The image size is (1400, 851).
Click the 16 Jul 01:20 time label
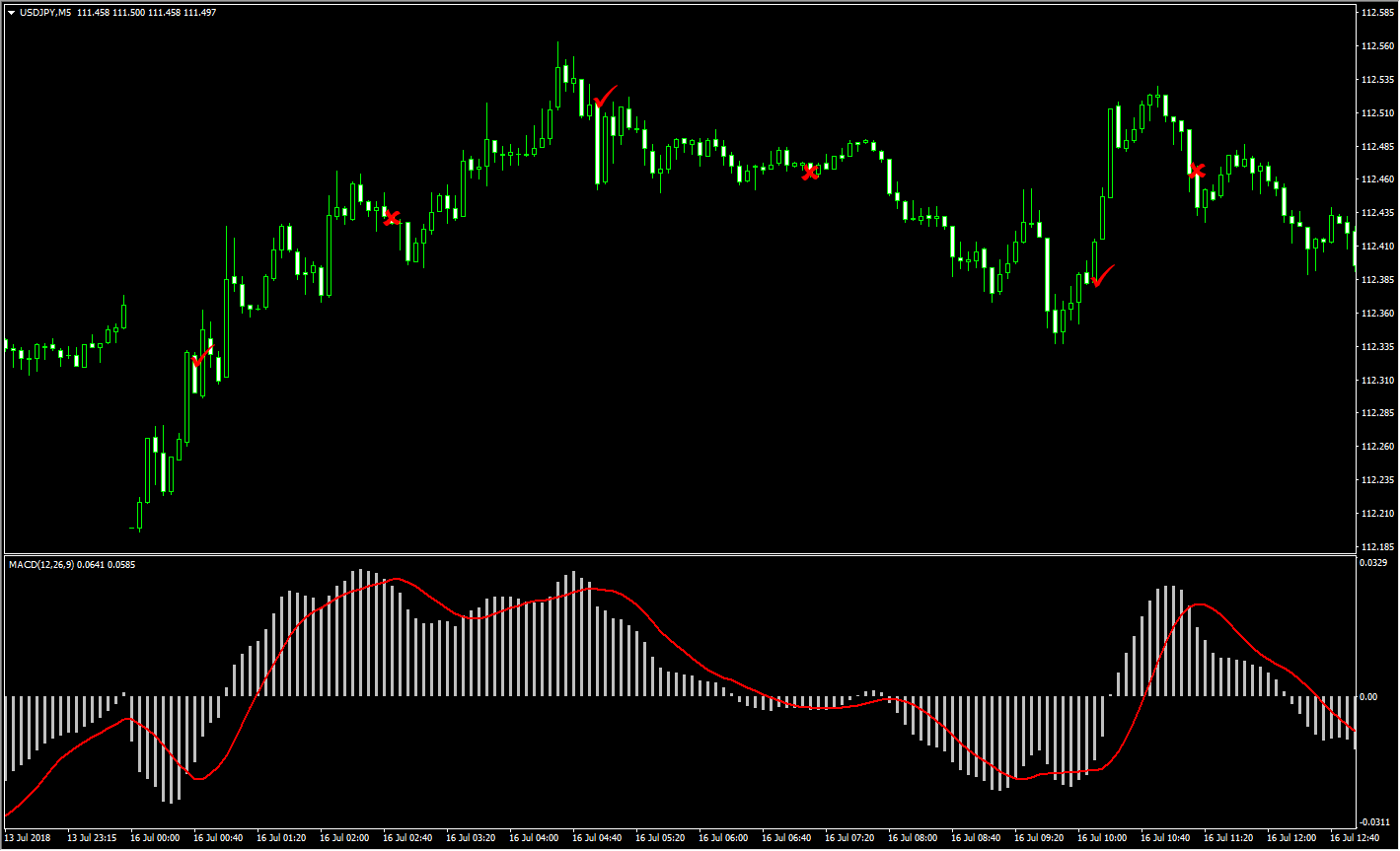point(281,839)
